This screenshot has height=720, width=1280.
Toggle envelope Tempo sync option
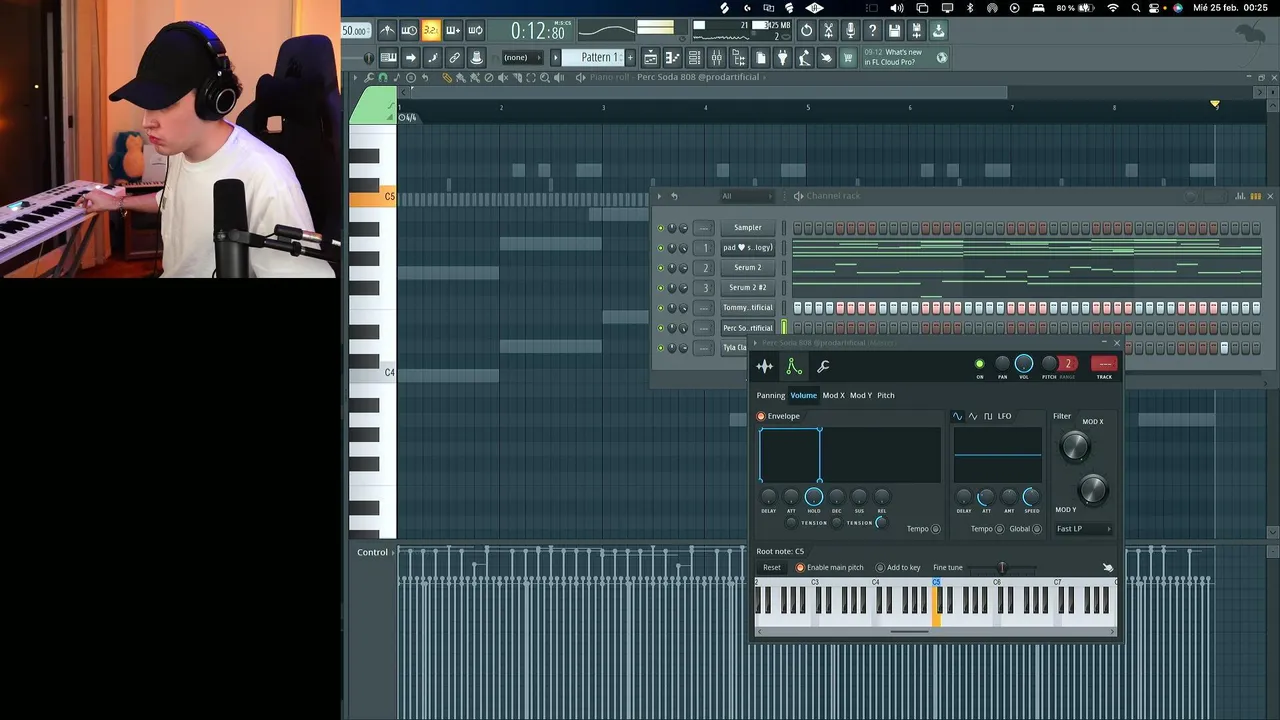coord(936,529)
